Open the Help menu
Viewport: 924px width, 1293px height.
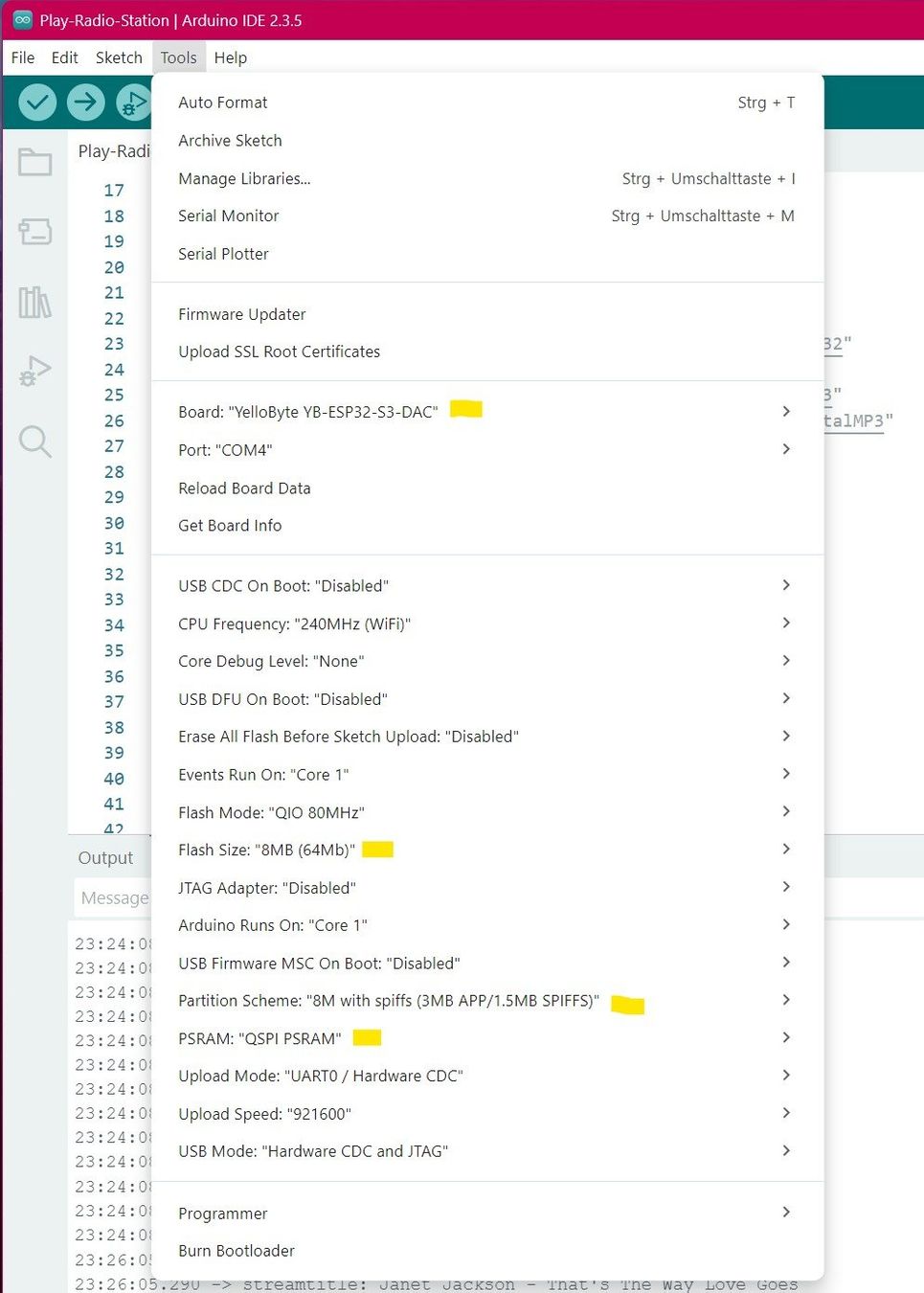[231, 57]
